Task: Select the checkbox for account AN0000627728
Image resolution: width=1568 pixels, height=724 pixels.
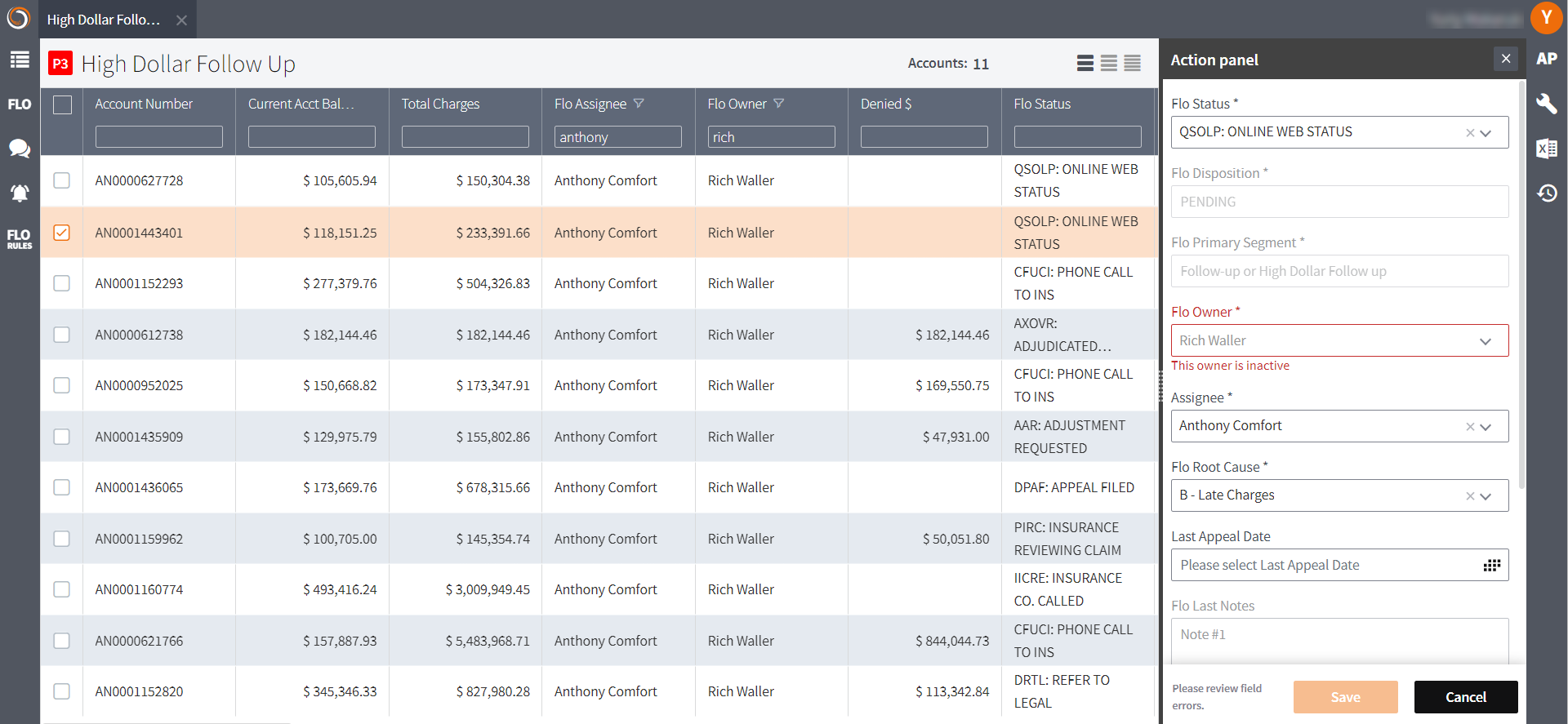Action: (x=62, y=180)
